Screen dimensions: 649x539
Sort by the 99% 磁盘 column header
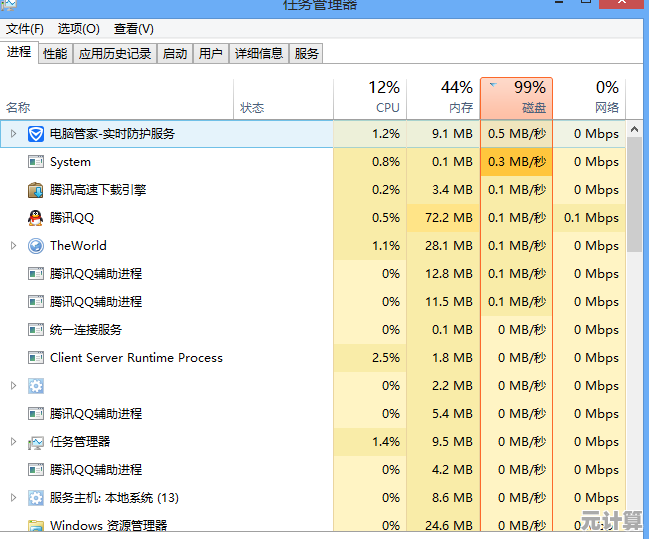tap(517, 99)
